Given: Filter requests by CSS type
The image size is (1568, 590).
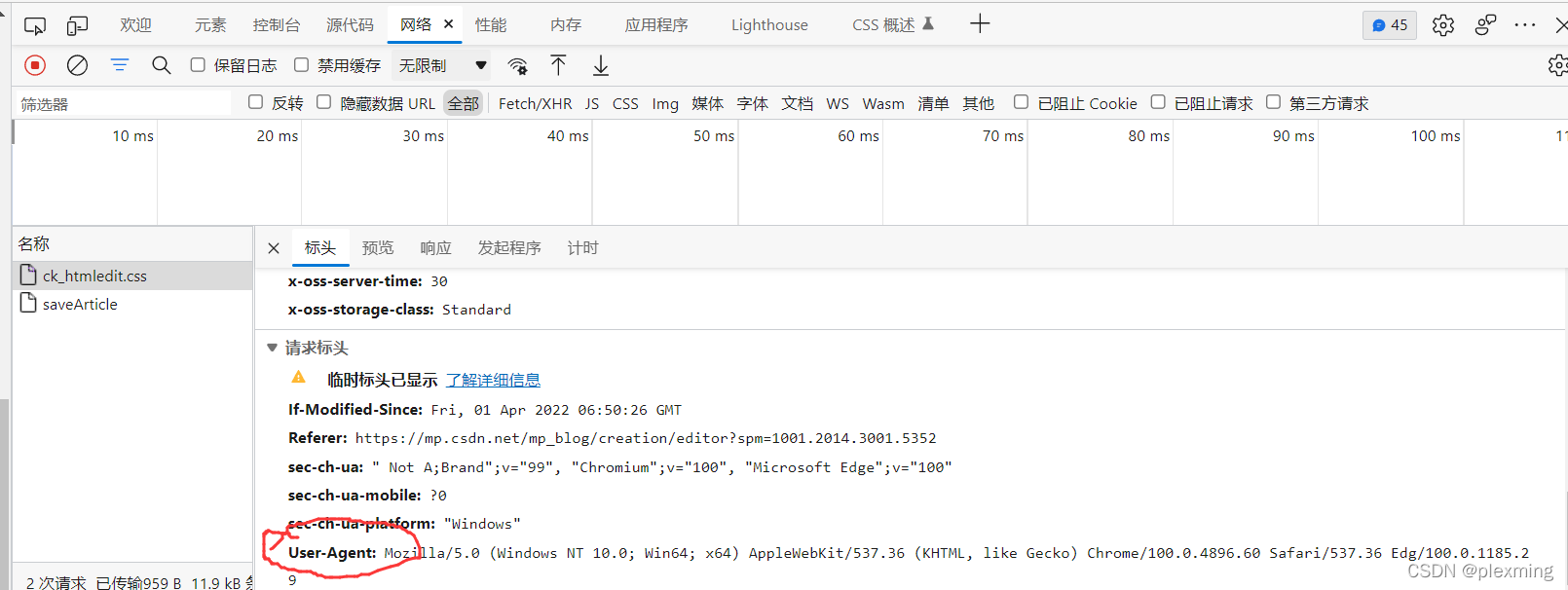Looking at the screenshot, I should pos(626,103).
